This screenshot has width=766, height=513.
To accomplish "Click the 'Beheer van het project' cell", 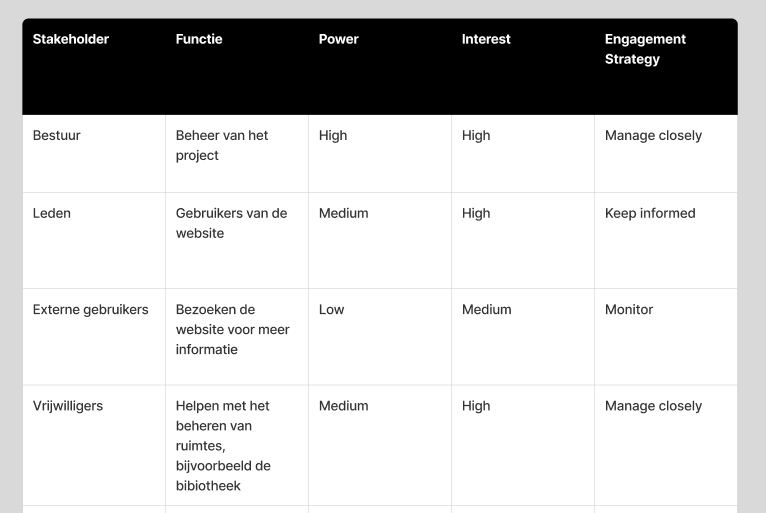I will [222, 146].
